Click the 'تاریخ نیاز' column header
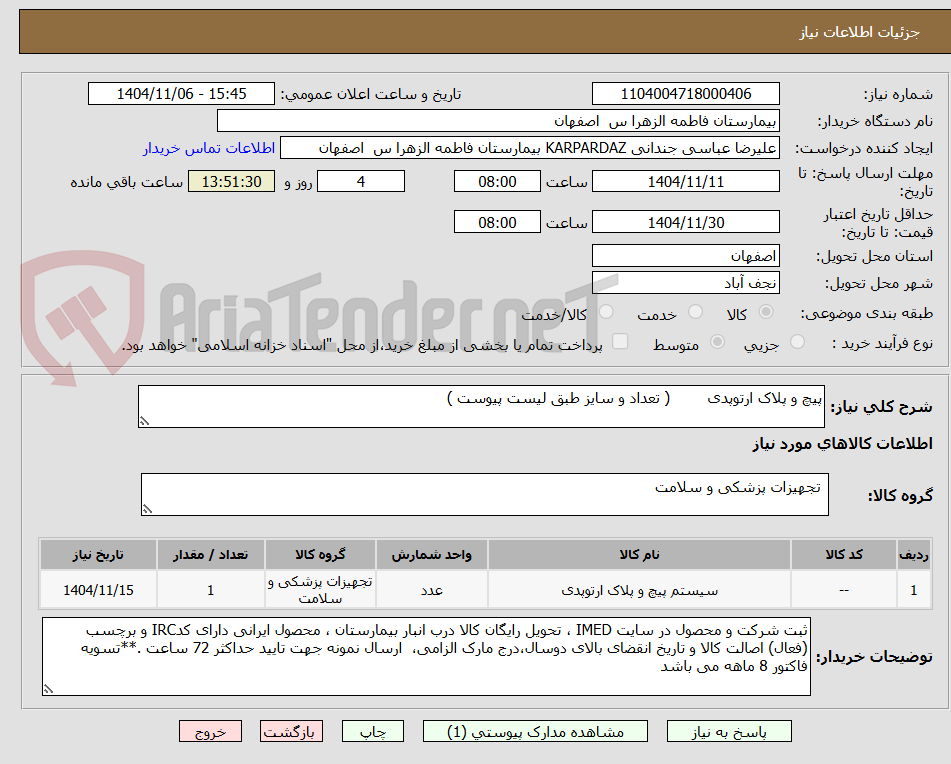Image resolution: width=951 pixels, height=764 pixels. point(98,555)
